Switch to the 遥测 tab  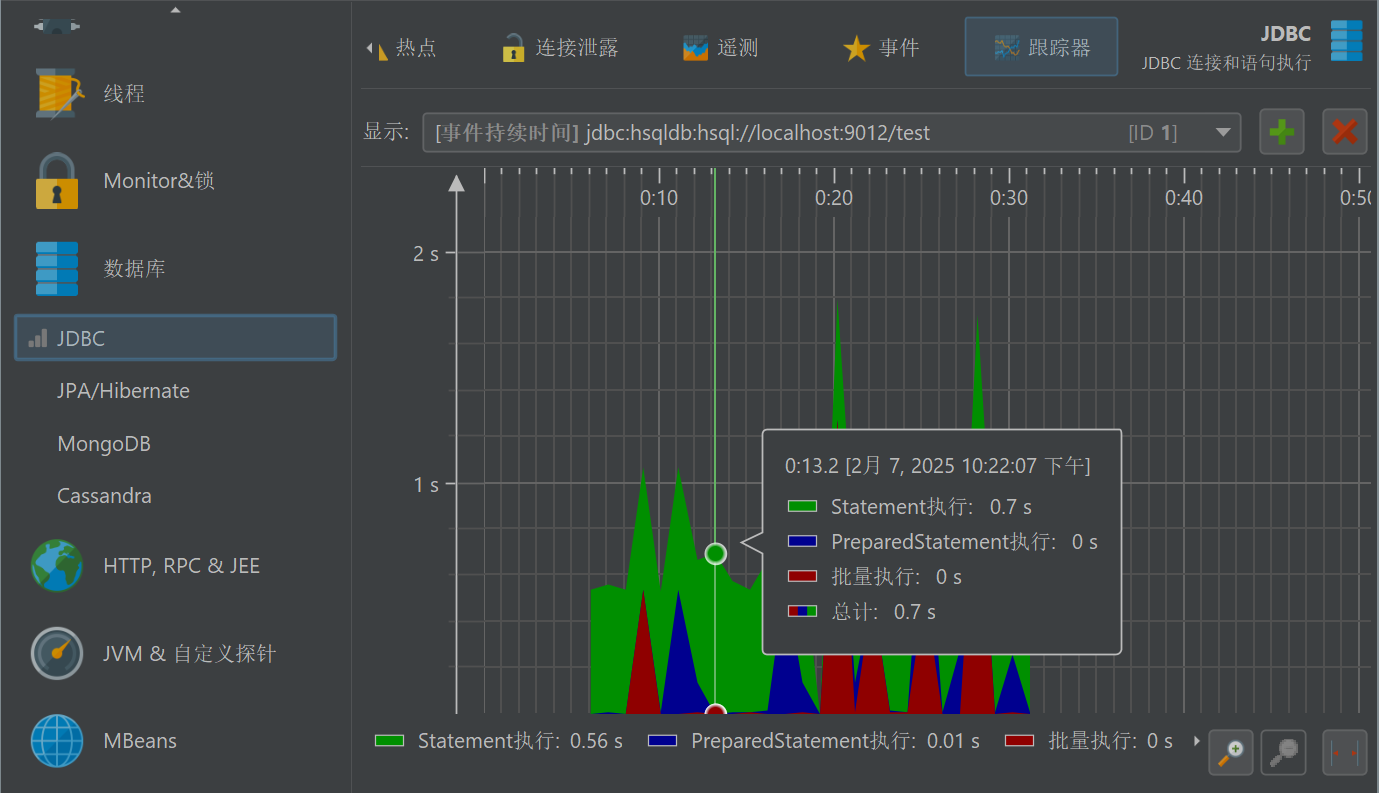[721, 48]
